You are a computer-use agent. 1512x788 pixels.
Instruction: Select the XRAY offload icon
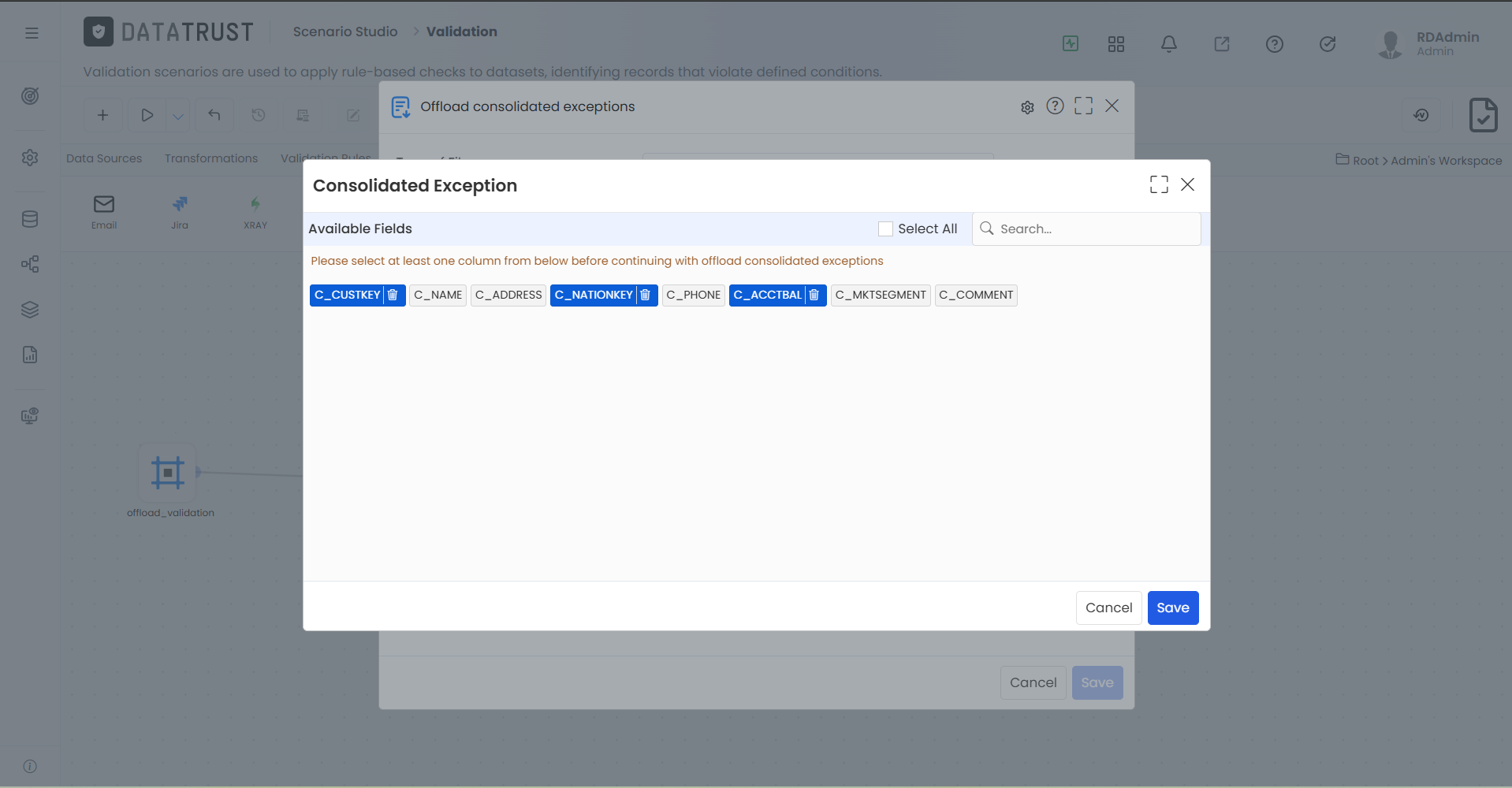255,212
